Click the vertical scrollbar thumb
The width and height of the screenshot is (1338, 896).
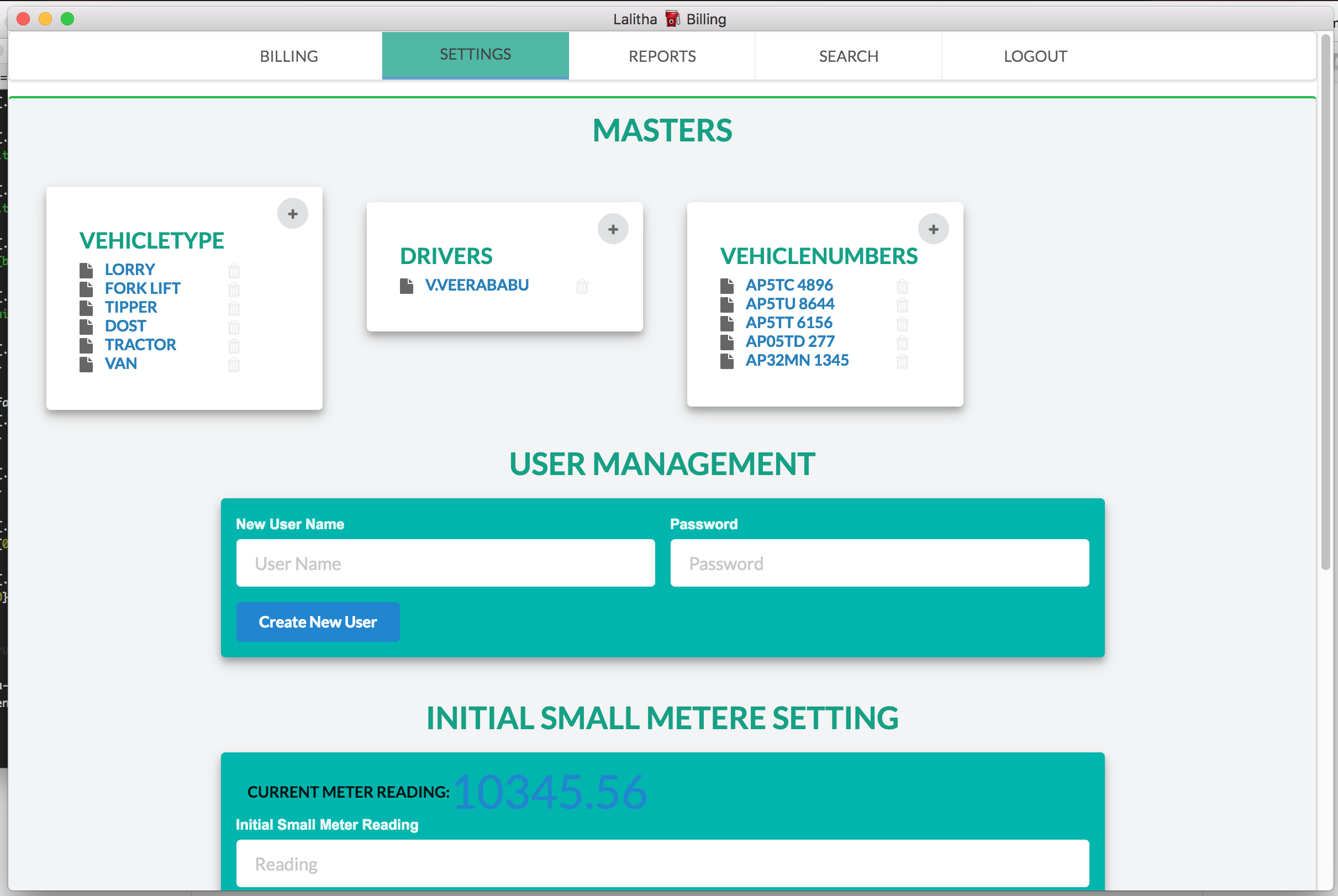pyautogui.click(x=1326, y=302)
